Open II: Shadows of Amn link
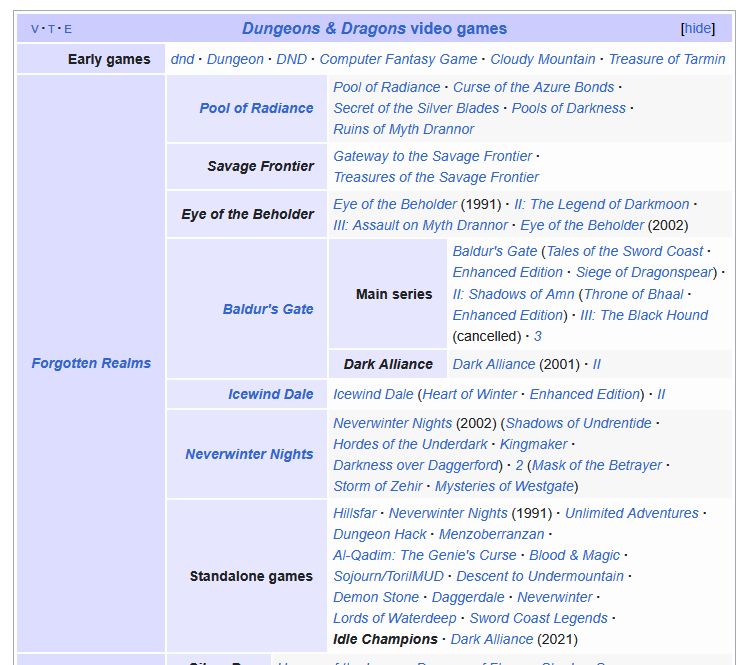This screenshot has height=665, width=741. coord(513,294)
